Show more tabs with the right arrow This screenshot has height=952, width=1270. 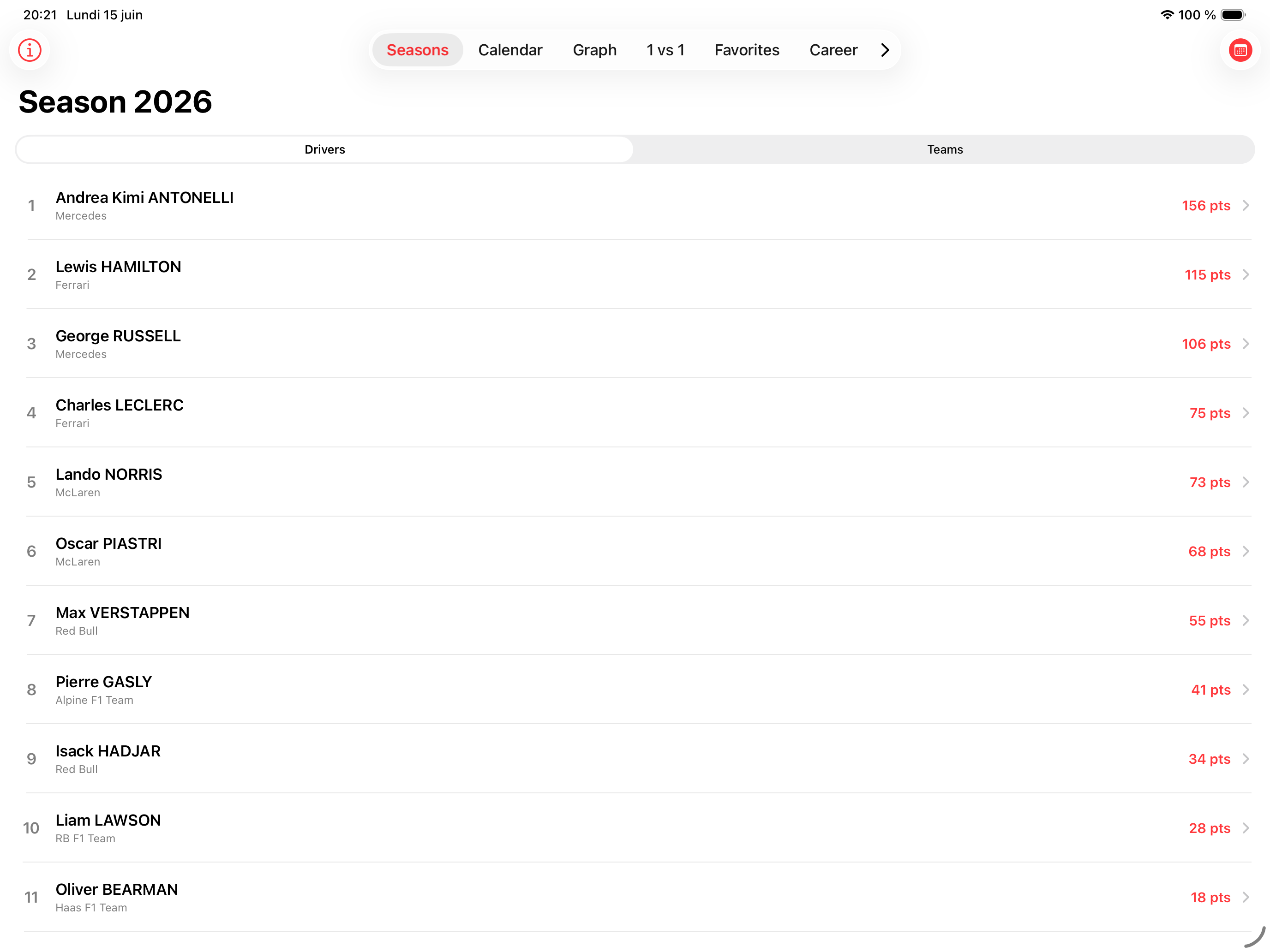coord(885,50)
